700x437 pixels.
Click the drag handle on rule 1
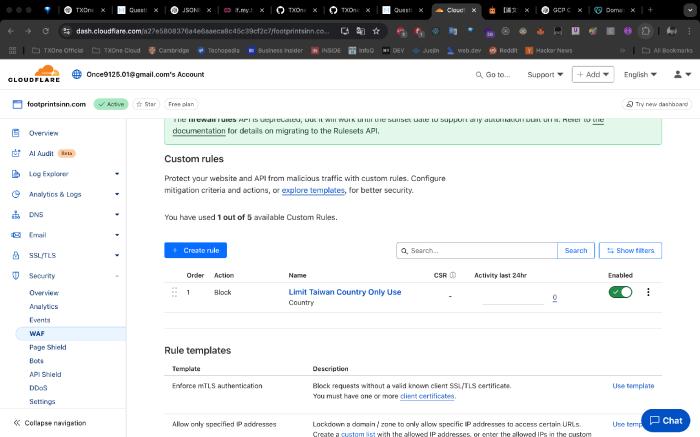pos(174,292)
